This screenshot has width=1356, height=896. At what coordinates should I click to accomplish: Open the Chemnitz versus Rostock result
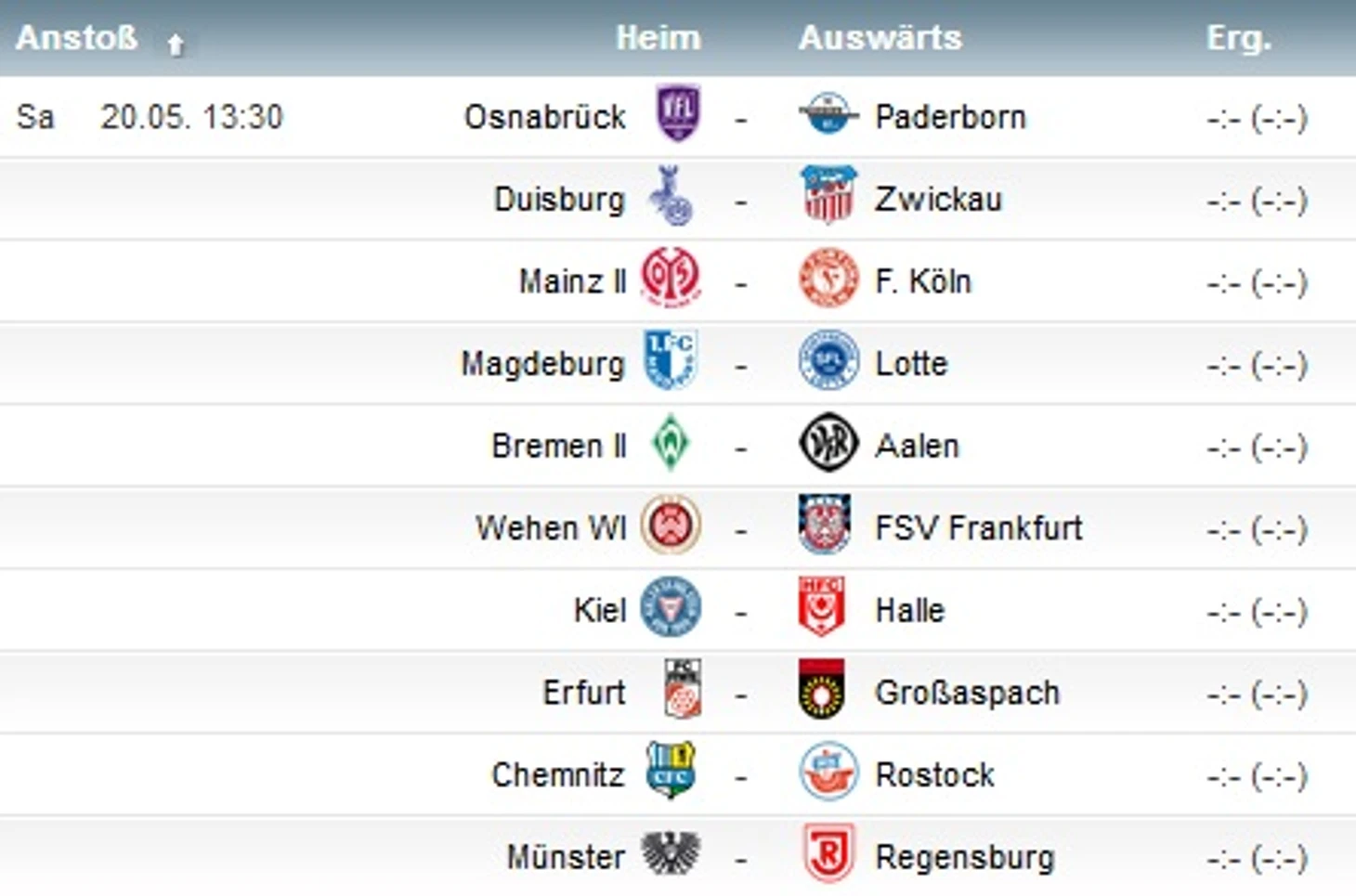[x=1257, y=775]
